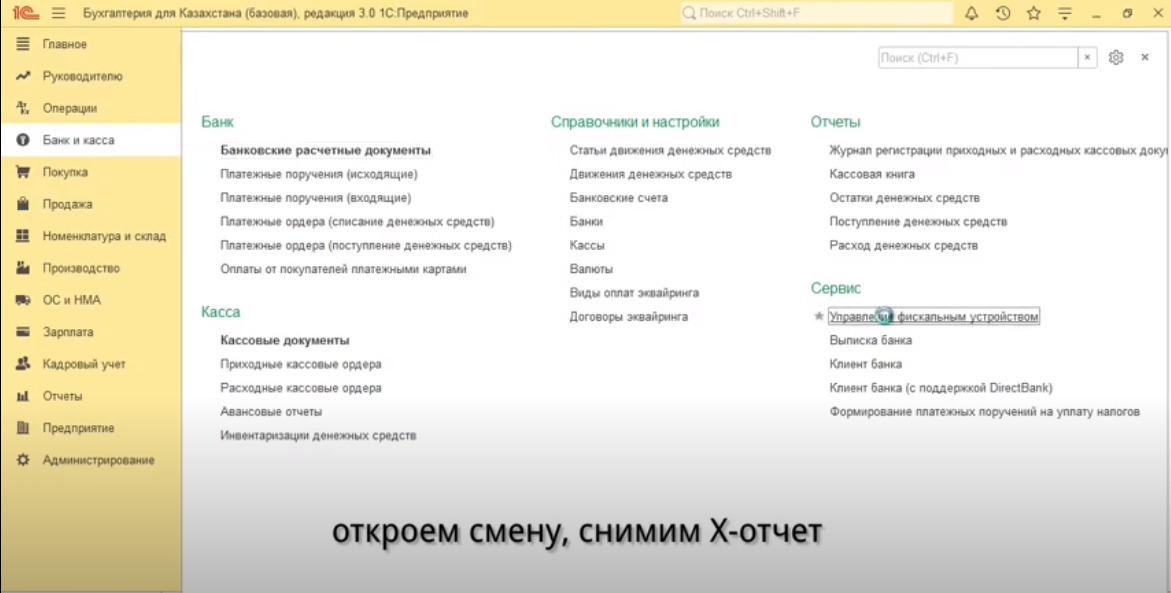The width and height of the screenshot is (1171, 593).
Task: Open Управление фискальным устройством
Action: tap(934, 317)
